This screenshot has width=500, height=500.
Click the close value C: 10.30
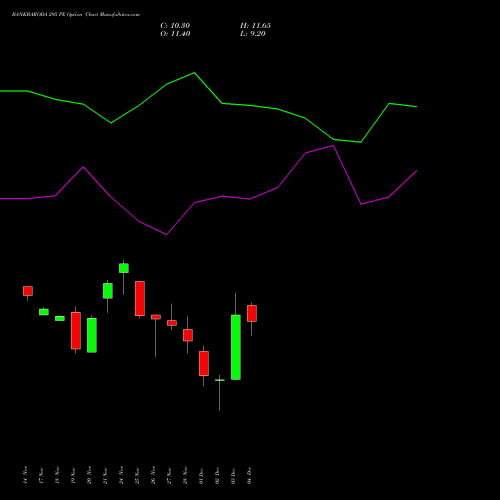click(x=175, y=26)
